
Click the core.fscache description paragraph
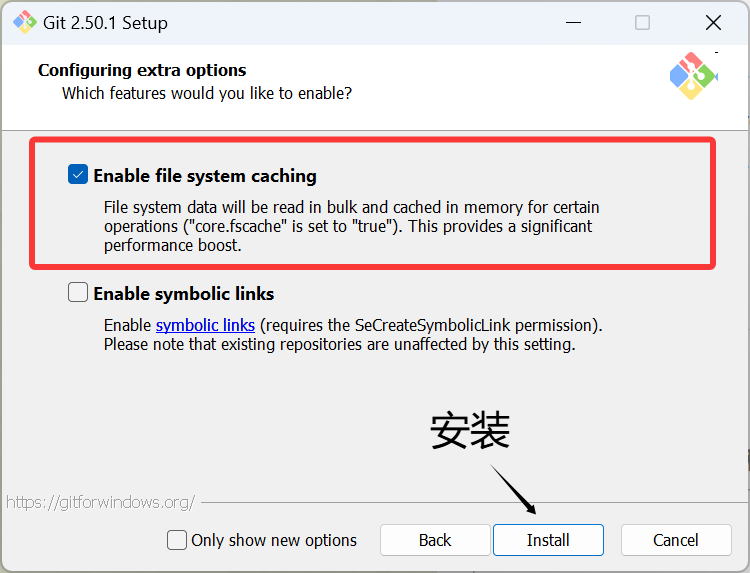point(350,226)
